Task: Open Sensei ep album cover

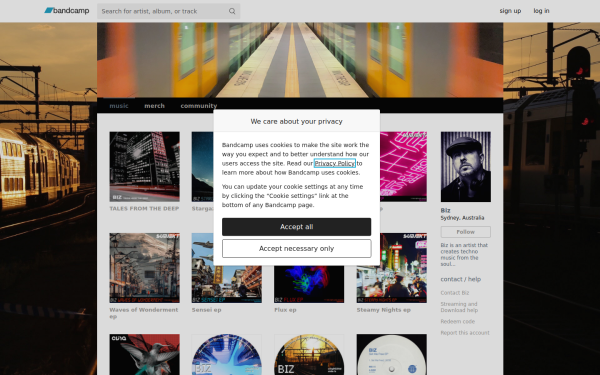Action: [x=227, y=284]
